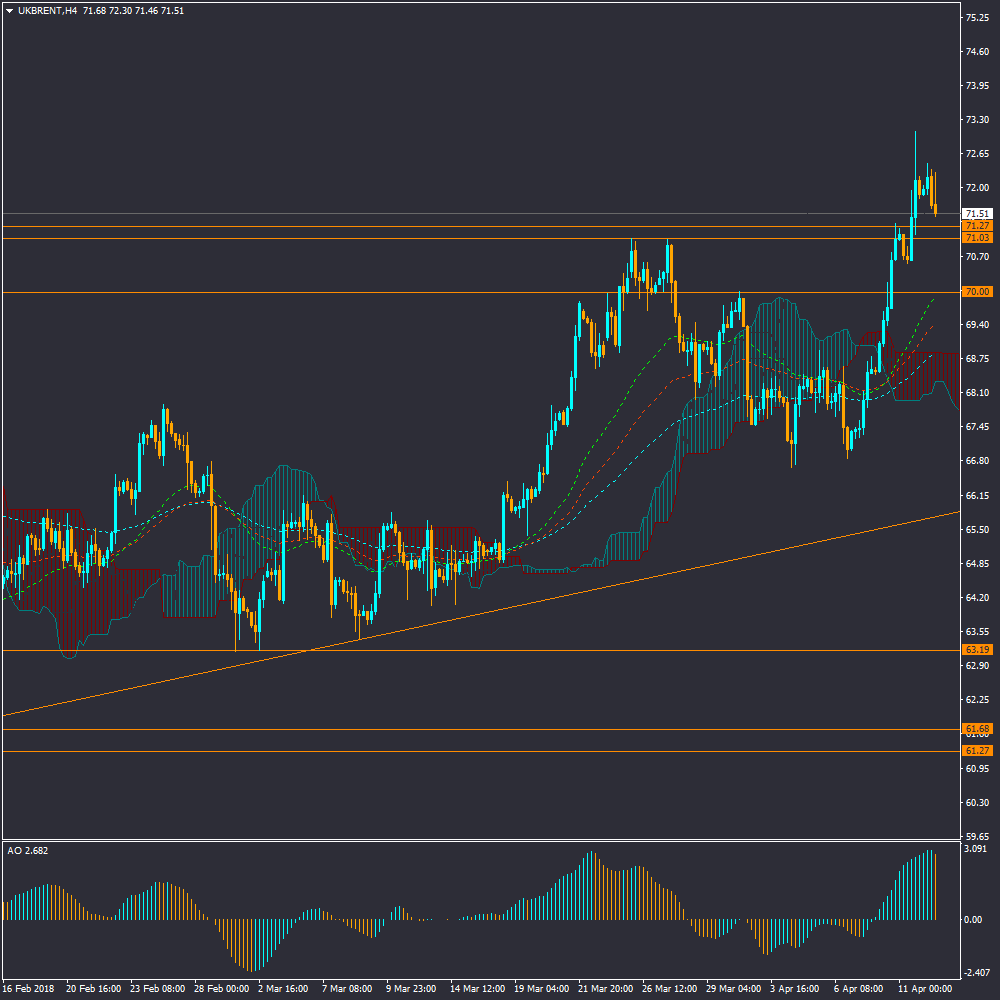Click the 59.65 price on the scale
The width and height of the screenshot is (1000, 1000).
977,837
